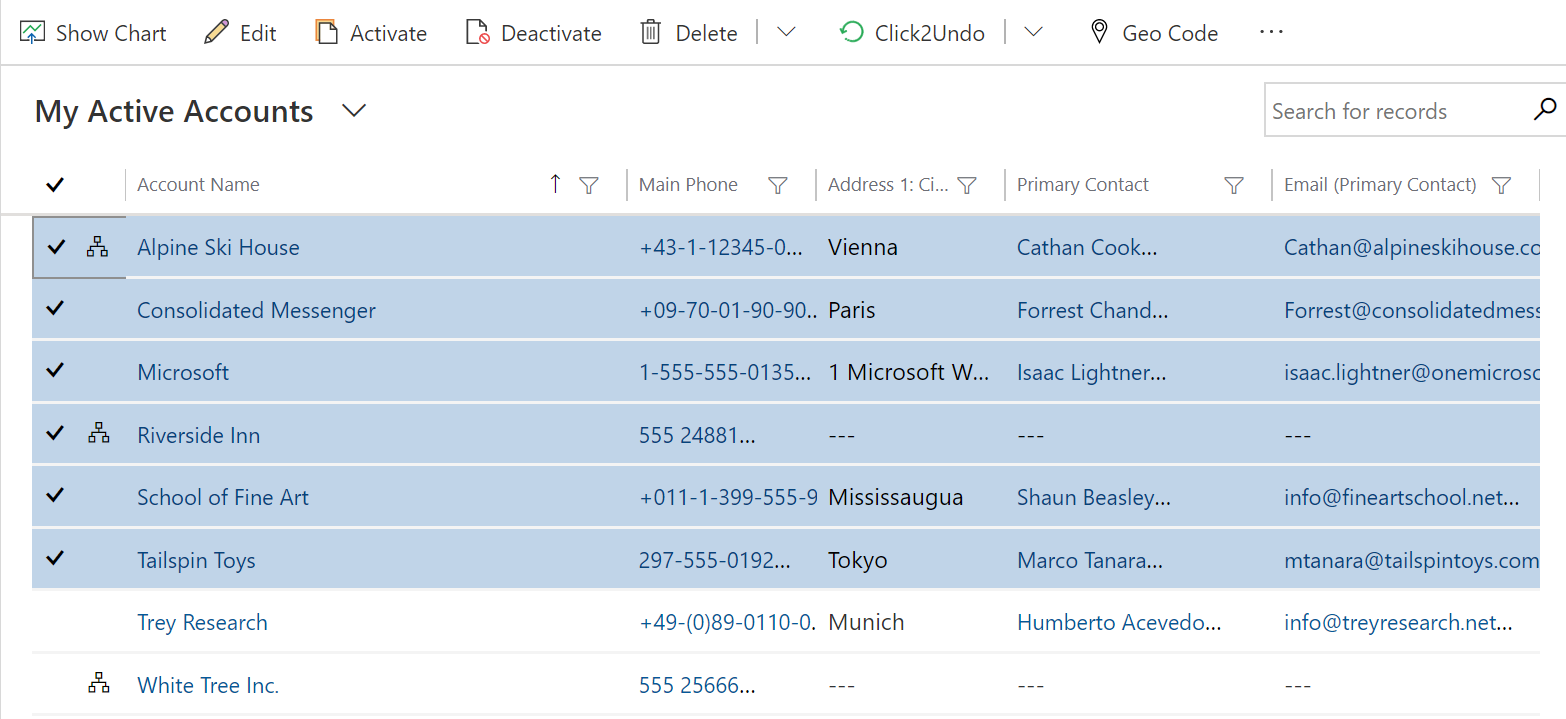Click email info@fineartschool.net

pyautogui.click(x=1402, y=497)
